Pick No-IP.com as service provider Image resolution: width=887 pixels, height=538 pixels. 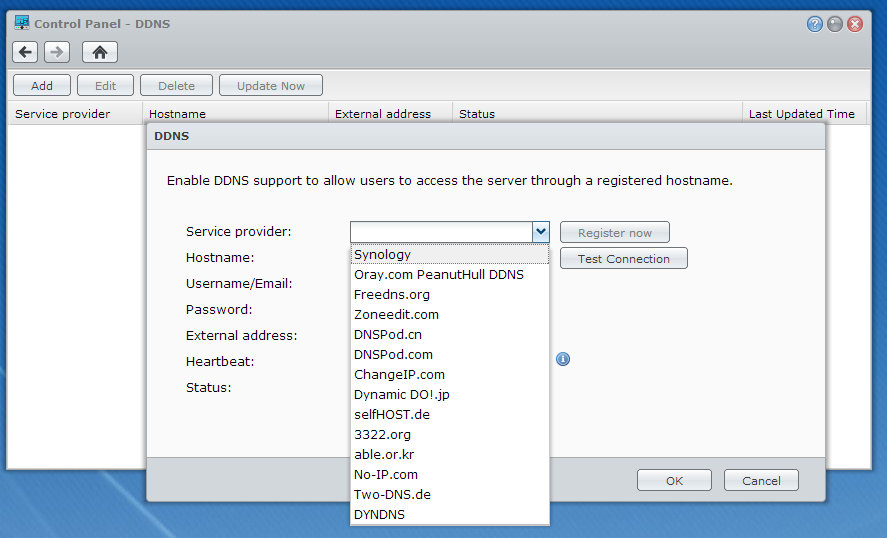pyautogui.click(x=450, y=474)
